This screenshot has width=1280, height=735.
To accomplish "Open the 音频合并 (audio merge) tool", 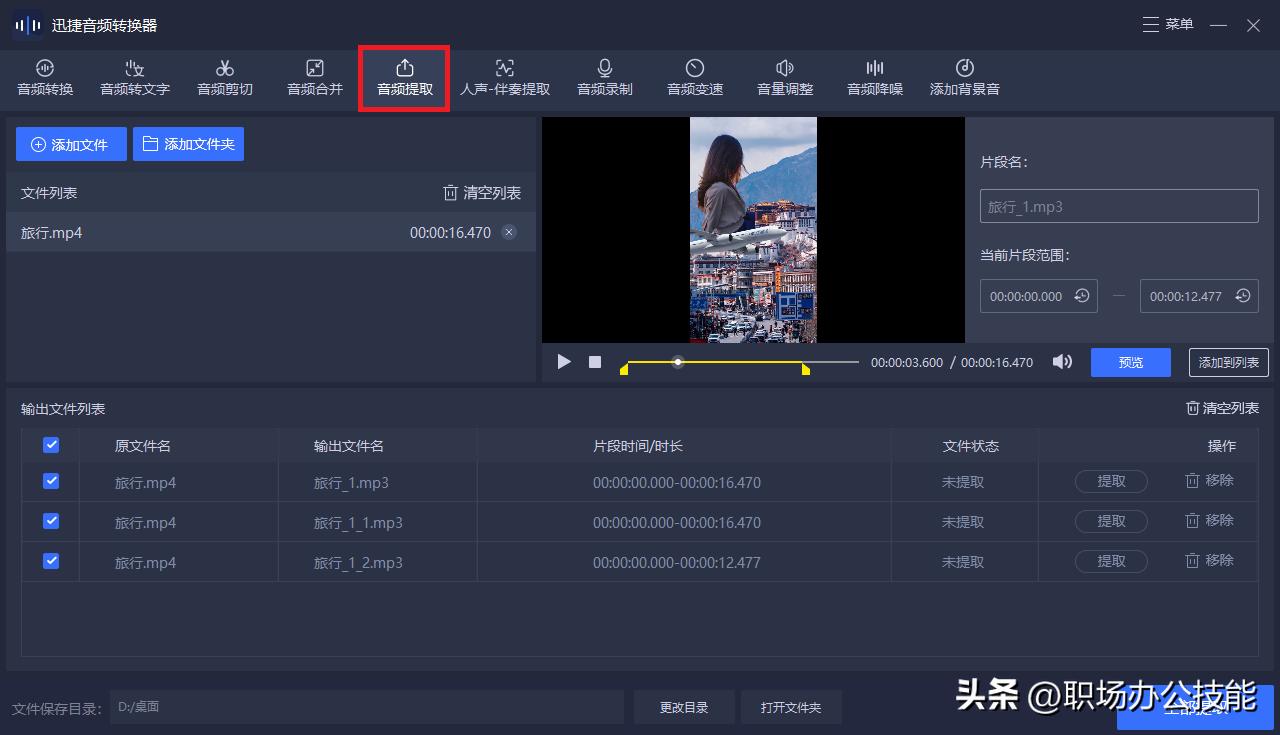I will tap(313, 78).
